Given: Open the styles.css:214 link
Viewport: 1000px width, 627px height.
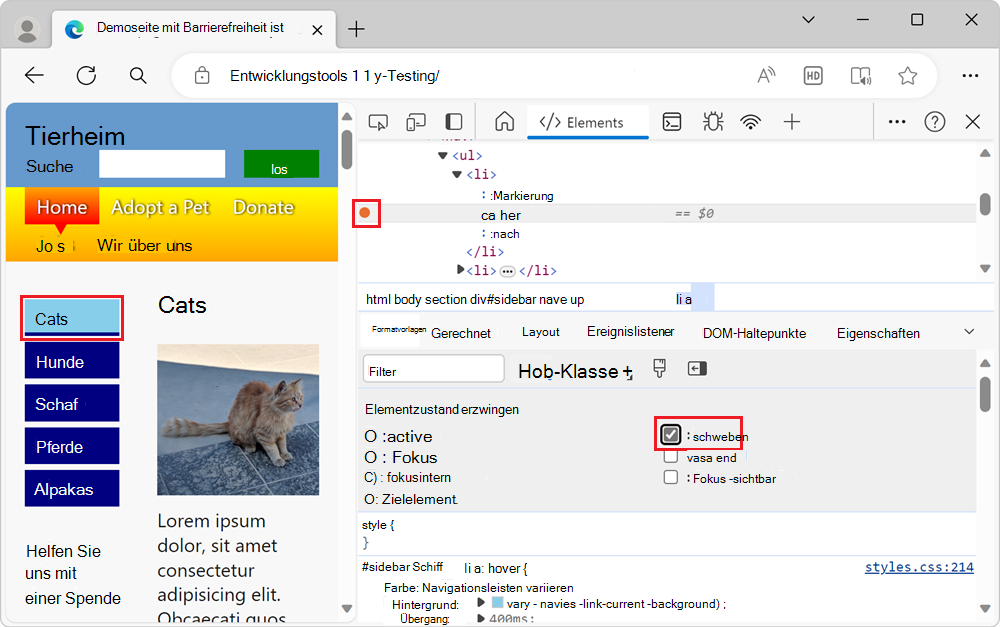Looking at the screenshot, I should coord(918,567).
